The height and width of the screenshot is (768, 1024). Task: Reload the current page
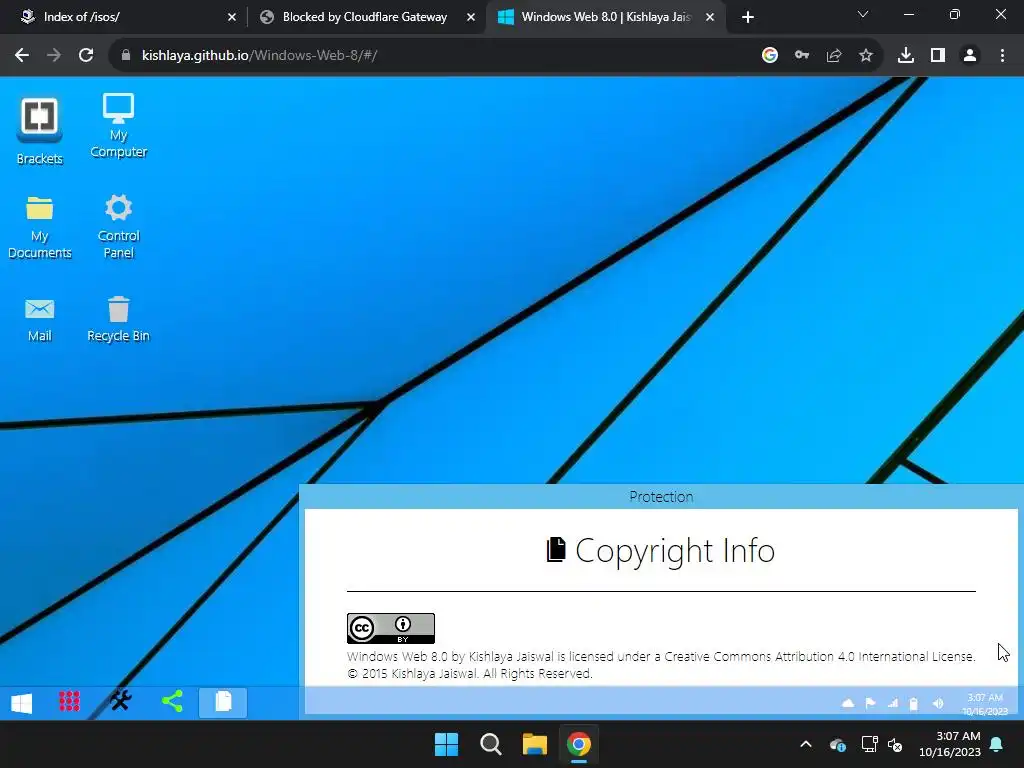coord(86,56)
